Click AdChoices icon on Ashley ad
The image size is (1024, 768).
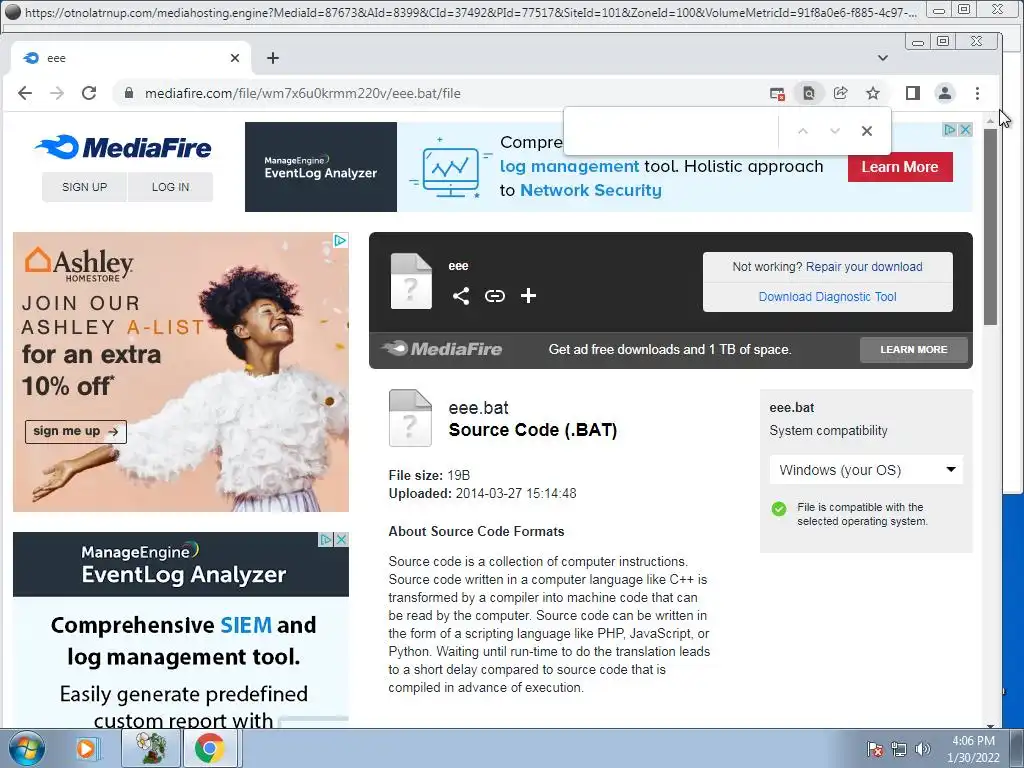pyautogui.click(x=340, y=240)
